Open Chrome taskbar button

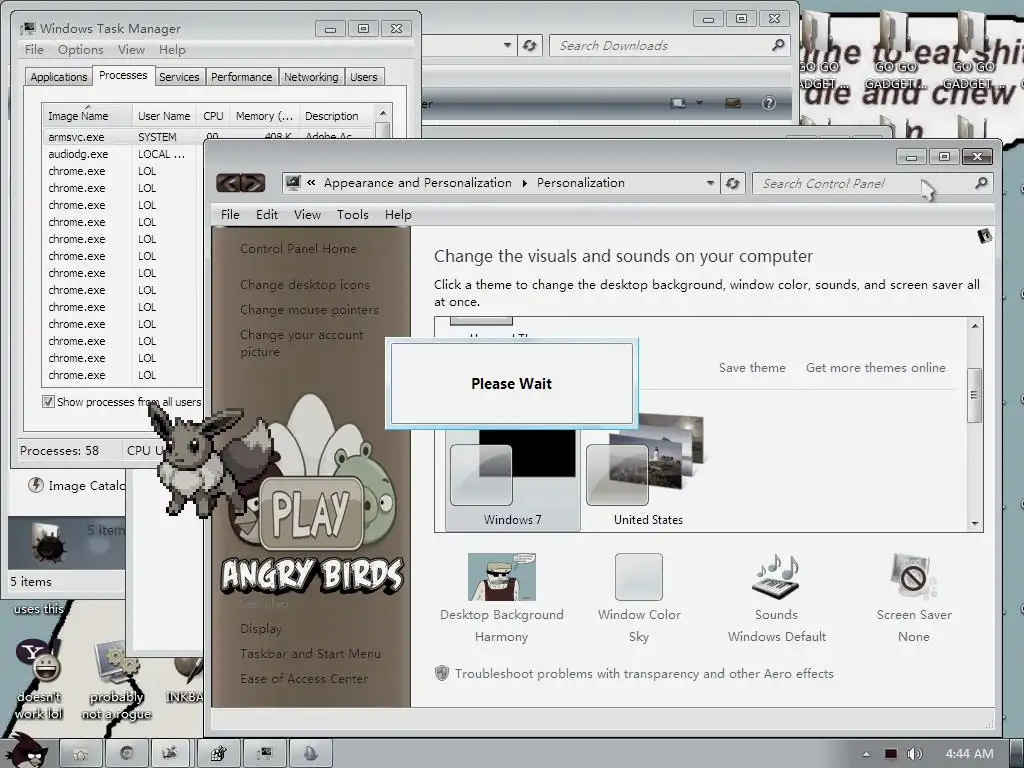point(127,753)
